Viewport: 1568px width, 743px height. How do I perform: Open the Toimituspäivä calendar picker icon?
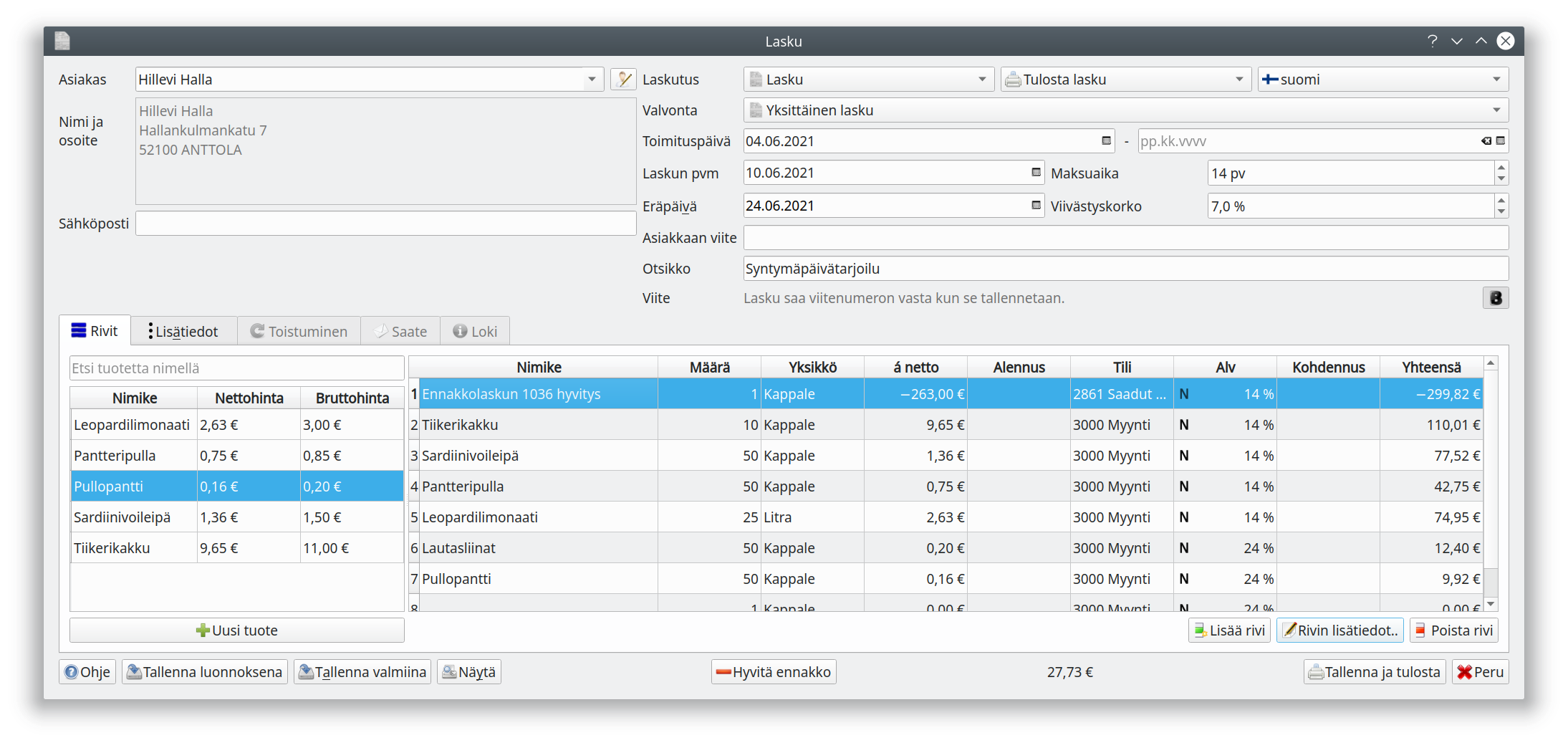click(x=1107, y=141)
